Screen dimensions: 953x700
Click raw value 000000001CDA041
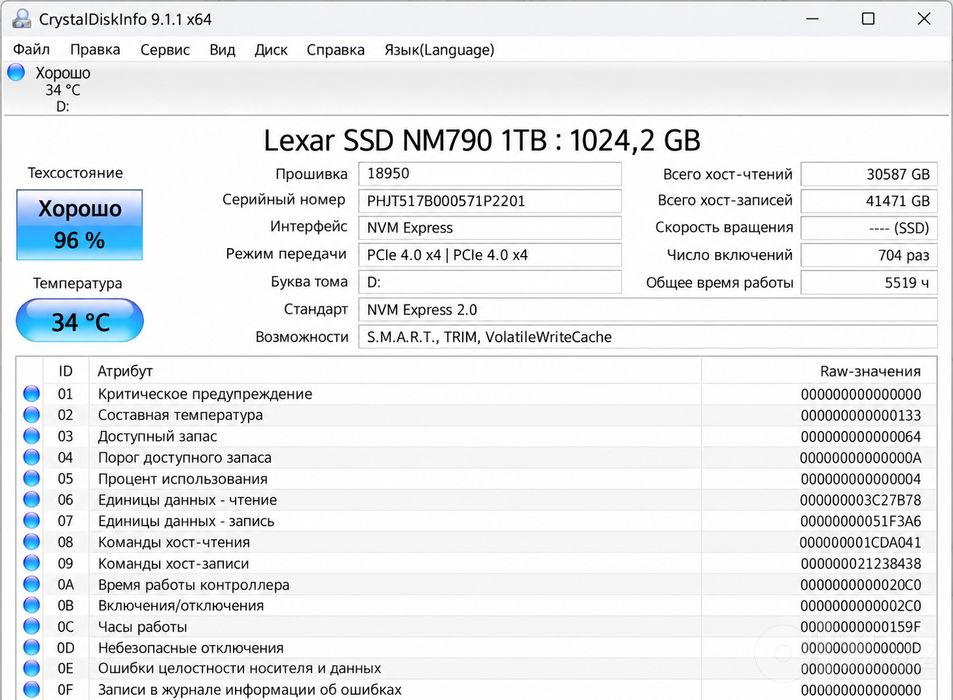point(861,543)
